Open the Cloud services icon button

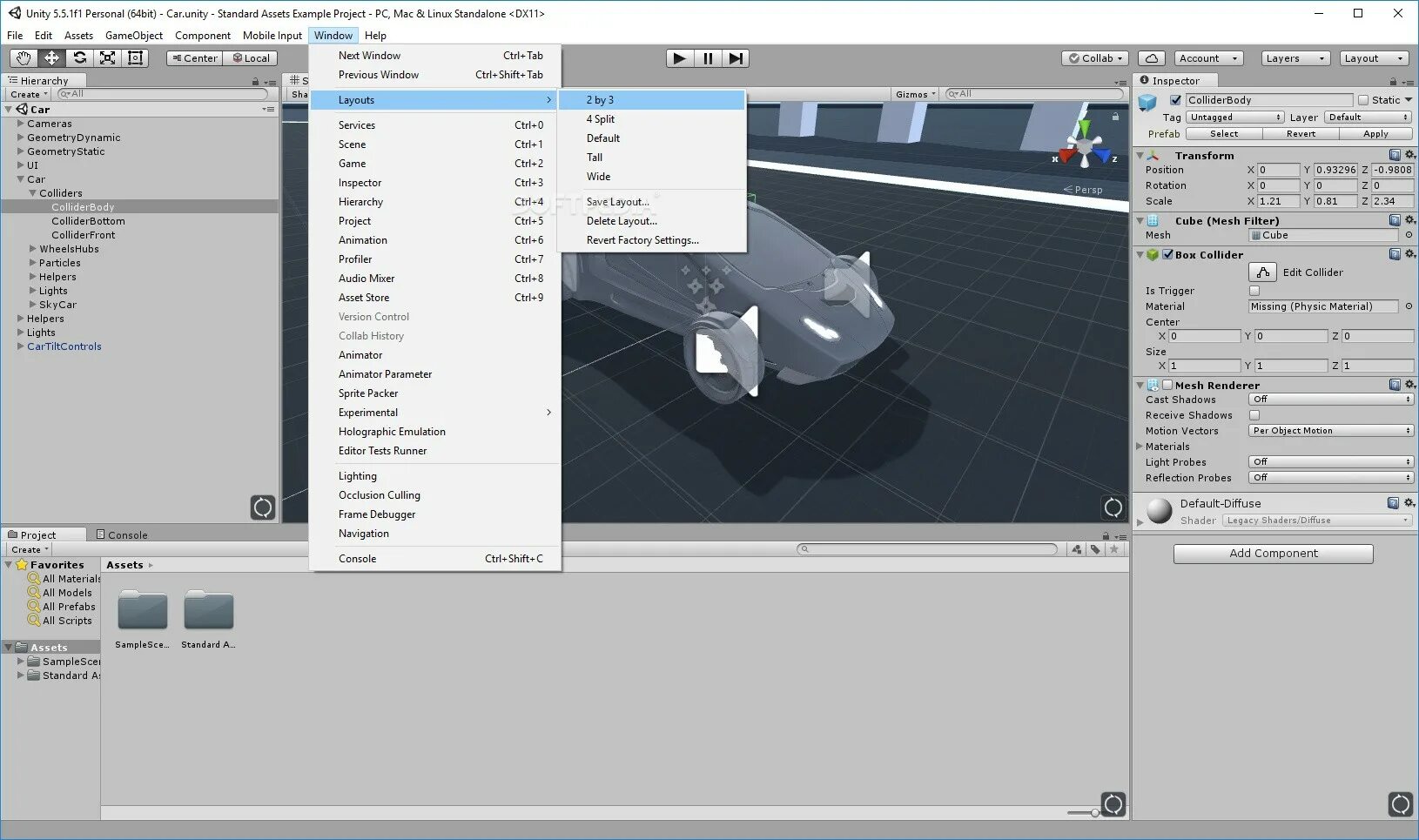[x=1152, y=58]
